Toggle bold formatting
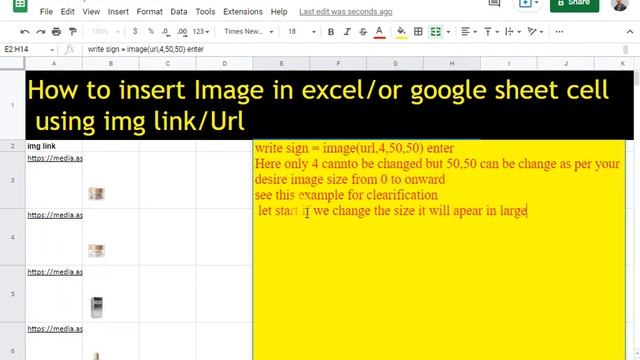640x360 pixels. coord(331,31)
